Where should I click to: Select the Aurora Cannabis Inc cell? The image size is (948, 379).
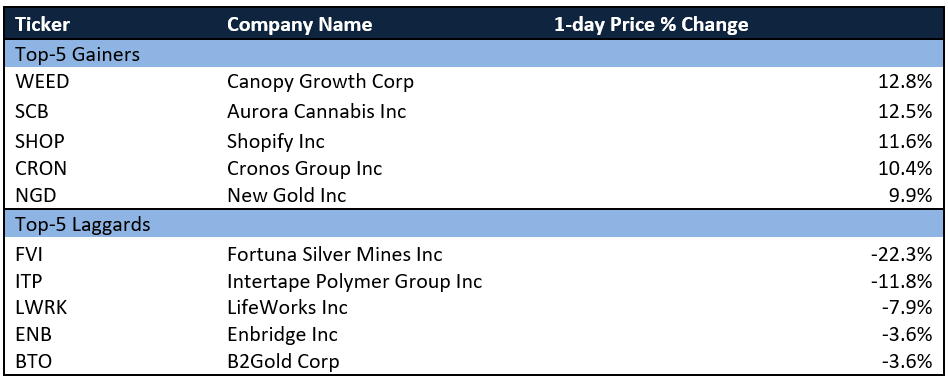pyautogui.click(x=317, y=111)
